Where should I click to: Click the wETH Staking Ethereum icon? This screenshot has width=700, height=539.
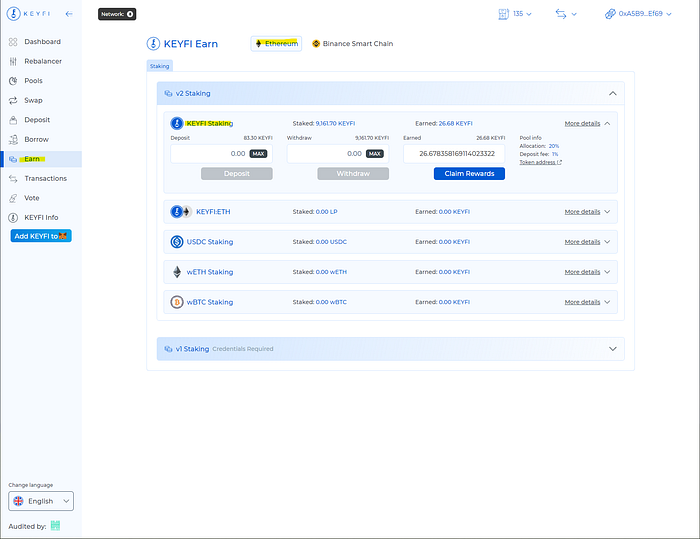pyautogui.click(x=177, y=272)
